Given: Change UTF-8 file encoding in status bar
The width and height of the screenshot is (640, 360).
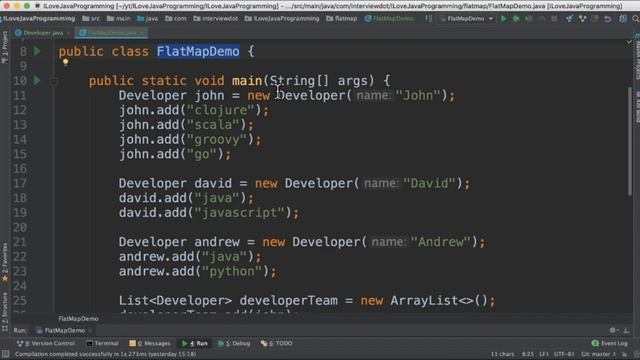Looking at the screenshot, I should click(x=564, y=354).
